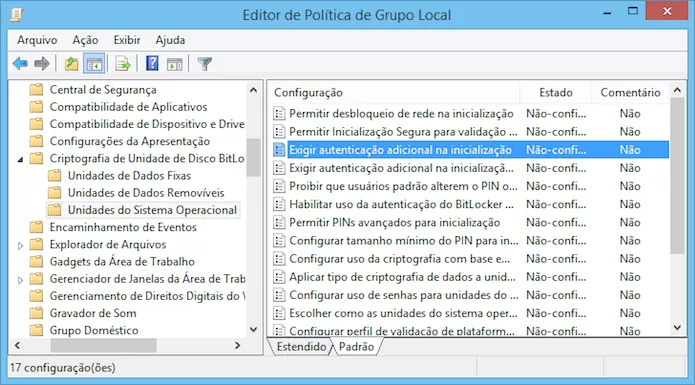This screenshot has width=695, height=385.
Task: Select Unidades de Dados Removíveis folder
Action: pos(146,193)
